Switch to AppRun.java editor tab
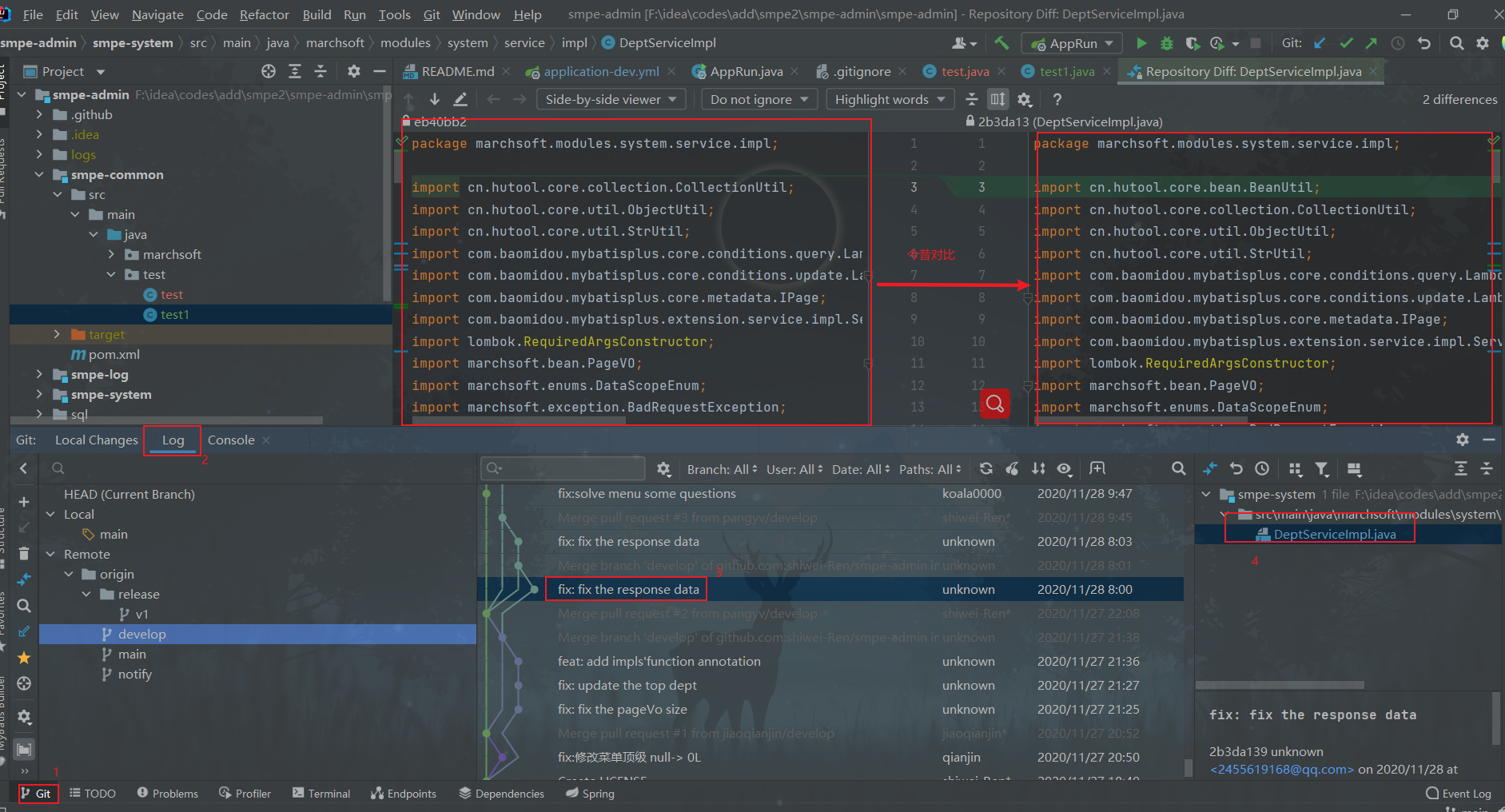 click(746, 71)
